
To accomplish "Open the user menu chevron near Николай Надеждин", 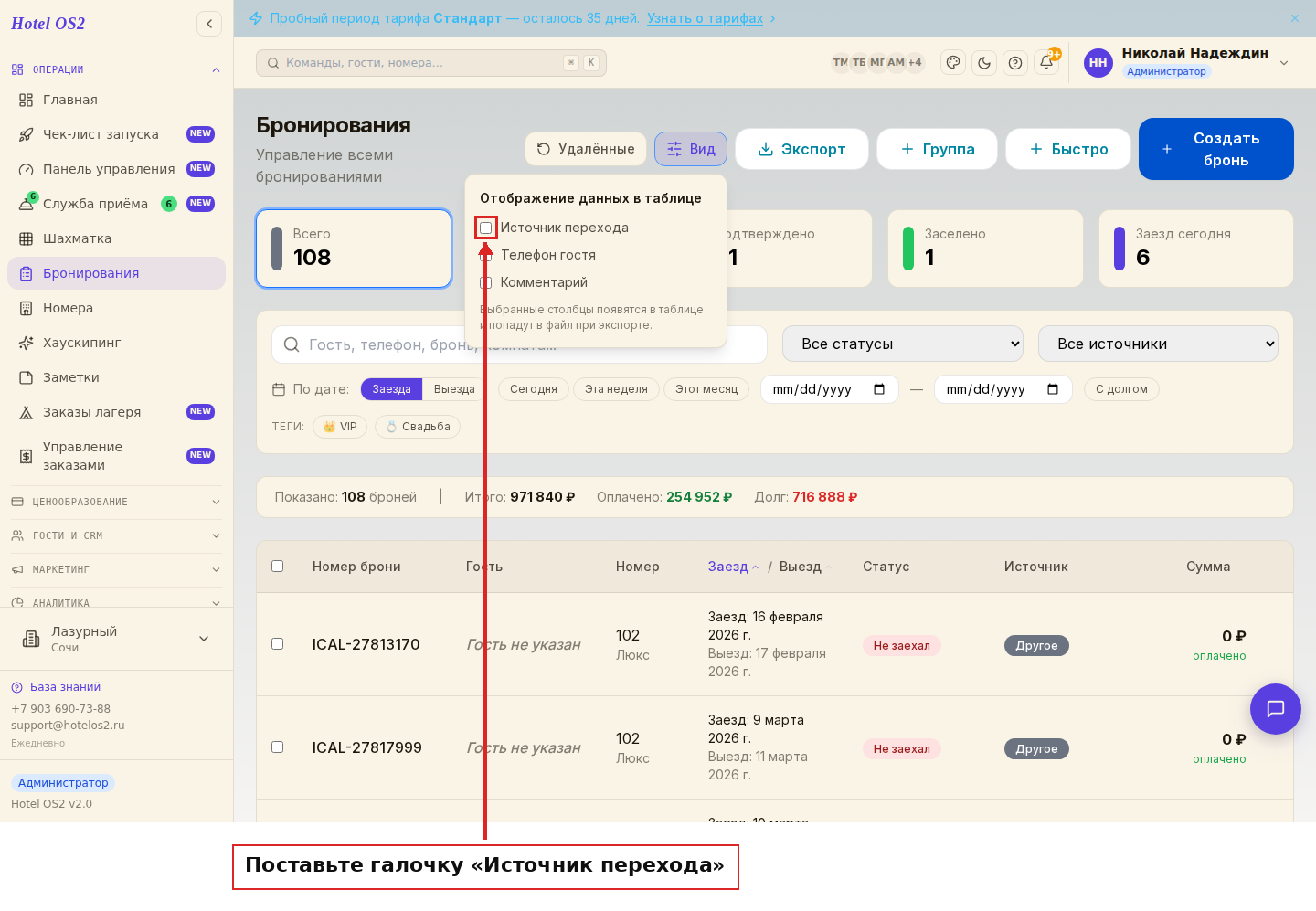I will point(1284,63).
